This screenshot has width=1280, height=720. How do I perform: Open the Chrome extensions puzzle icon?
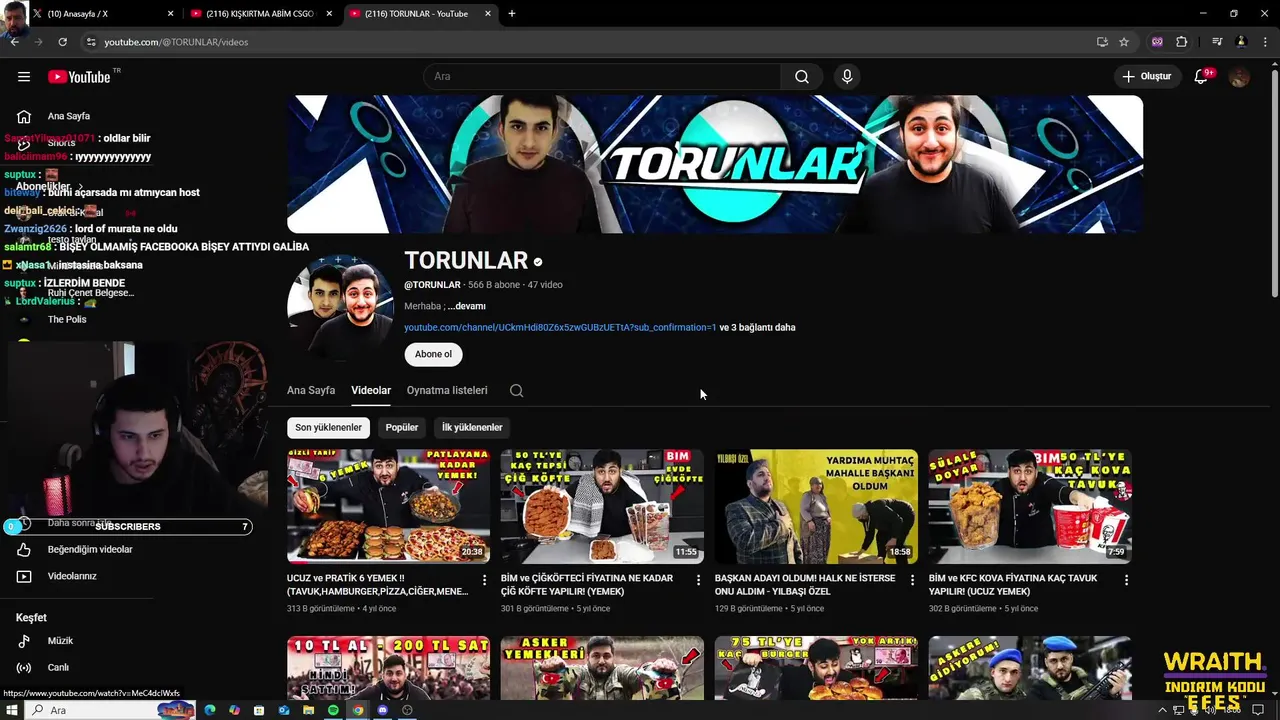click(1182, 42)
